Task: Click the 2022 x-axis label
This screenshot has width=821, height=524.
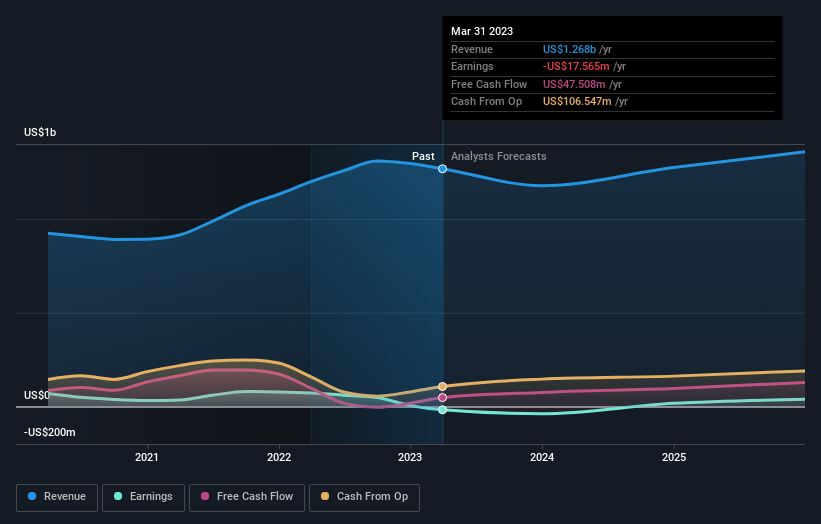Action: tap(279, 457)
